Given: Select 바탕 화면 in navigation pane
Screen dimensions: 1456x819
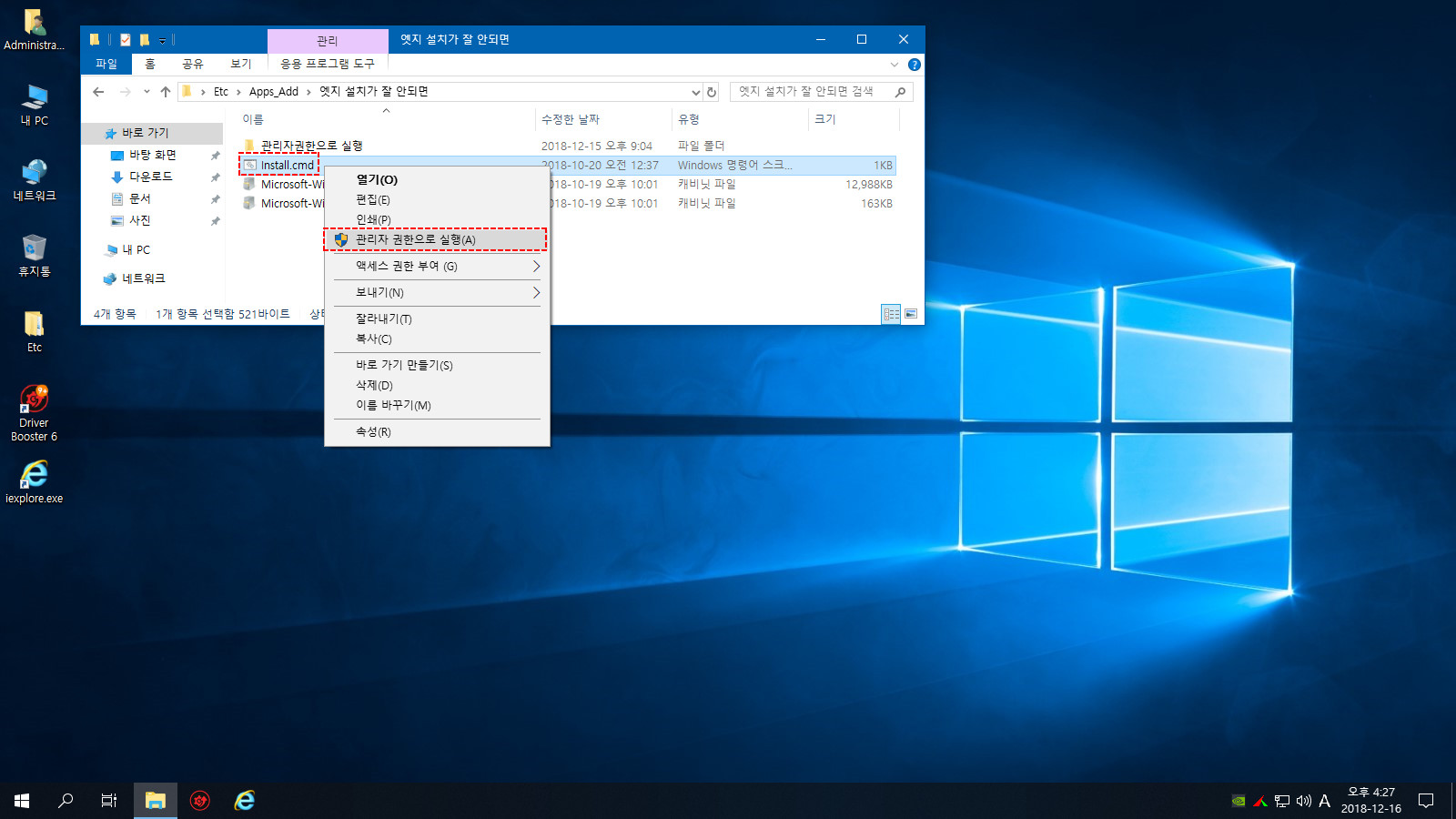Looking at the screenshot, I should (x=152, y=156).
